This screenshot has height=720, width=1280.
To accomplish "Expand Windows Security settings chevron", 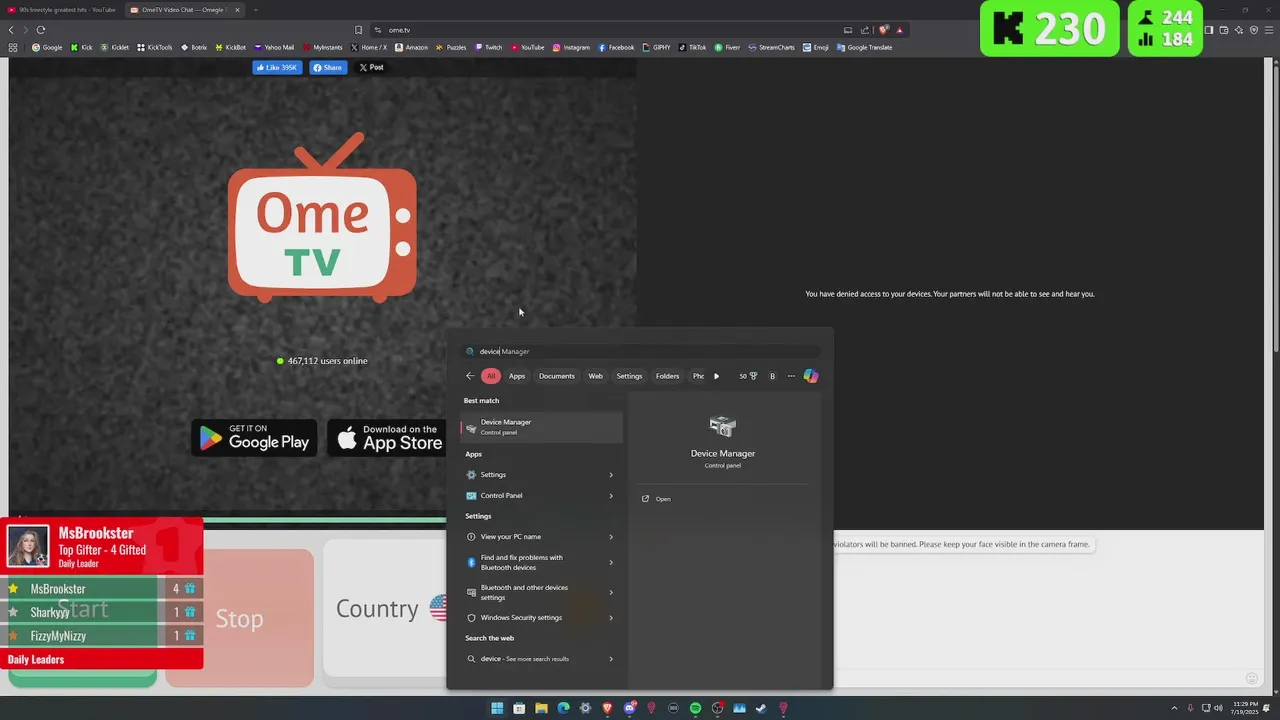I will [611, 618].
